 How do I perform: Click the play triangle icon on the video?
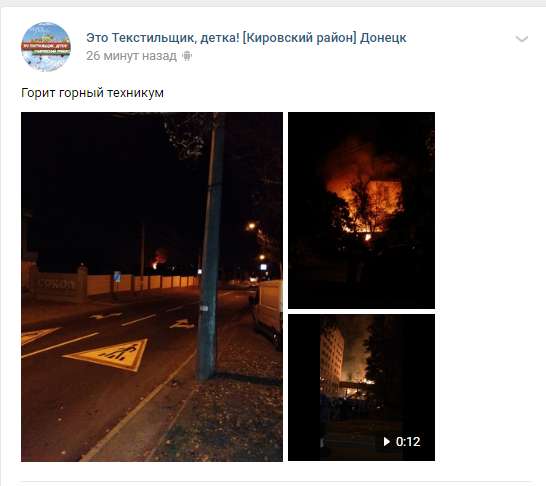387,441
